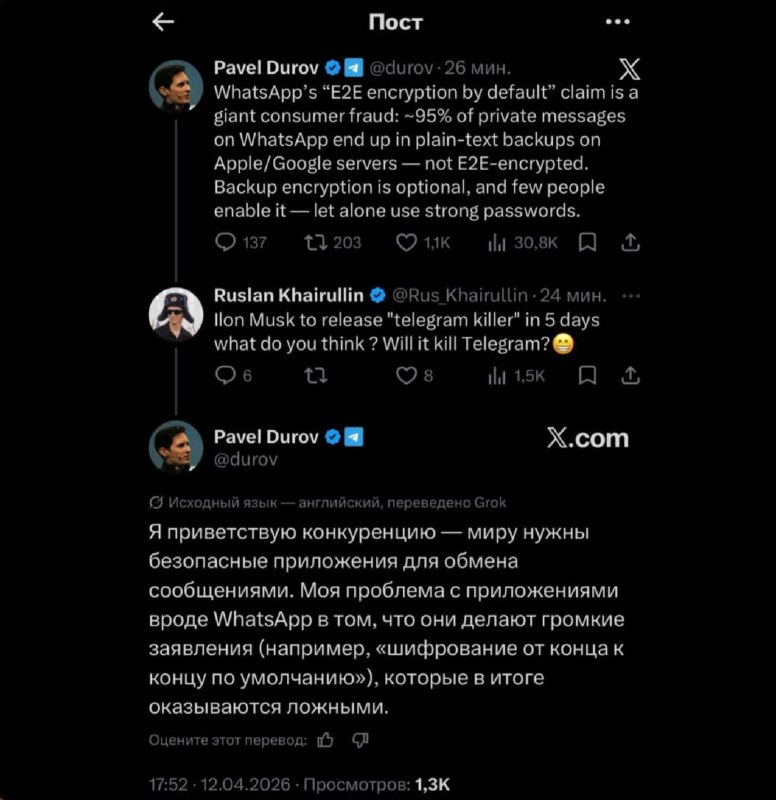776x800 pixels.
Task: Open Pavel Durov's avatar in top post
Action: [176, 86]
